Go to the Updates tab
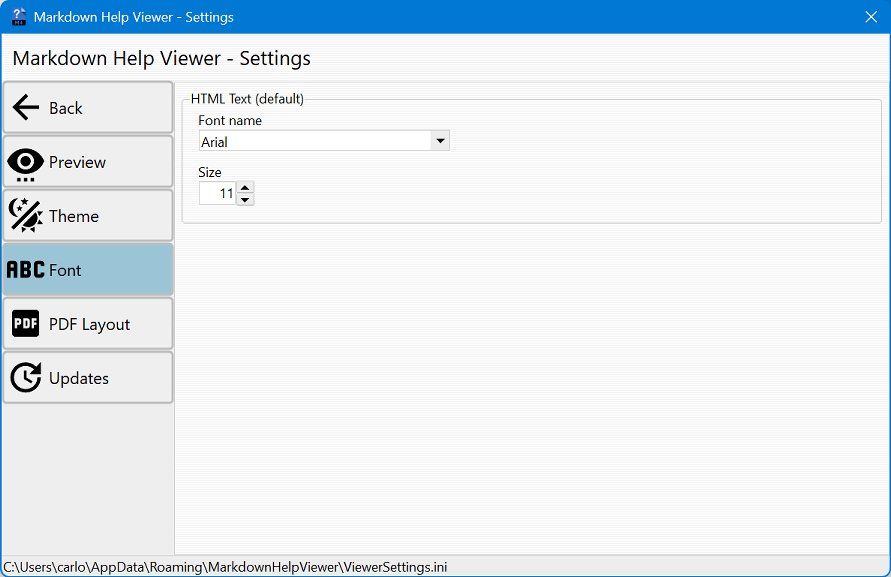This screenshot has height=577, width=891. (x=79, y=378)
